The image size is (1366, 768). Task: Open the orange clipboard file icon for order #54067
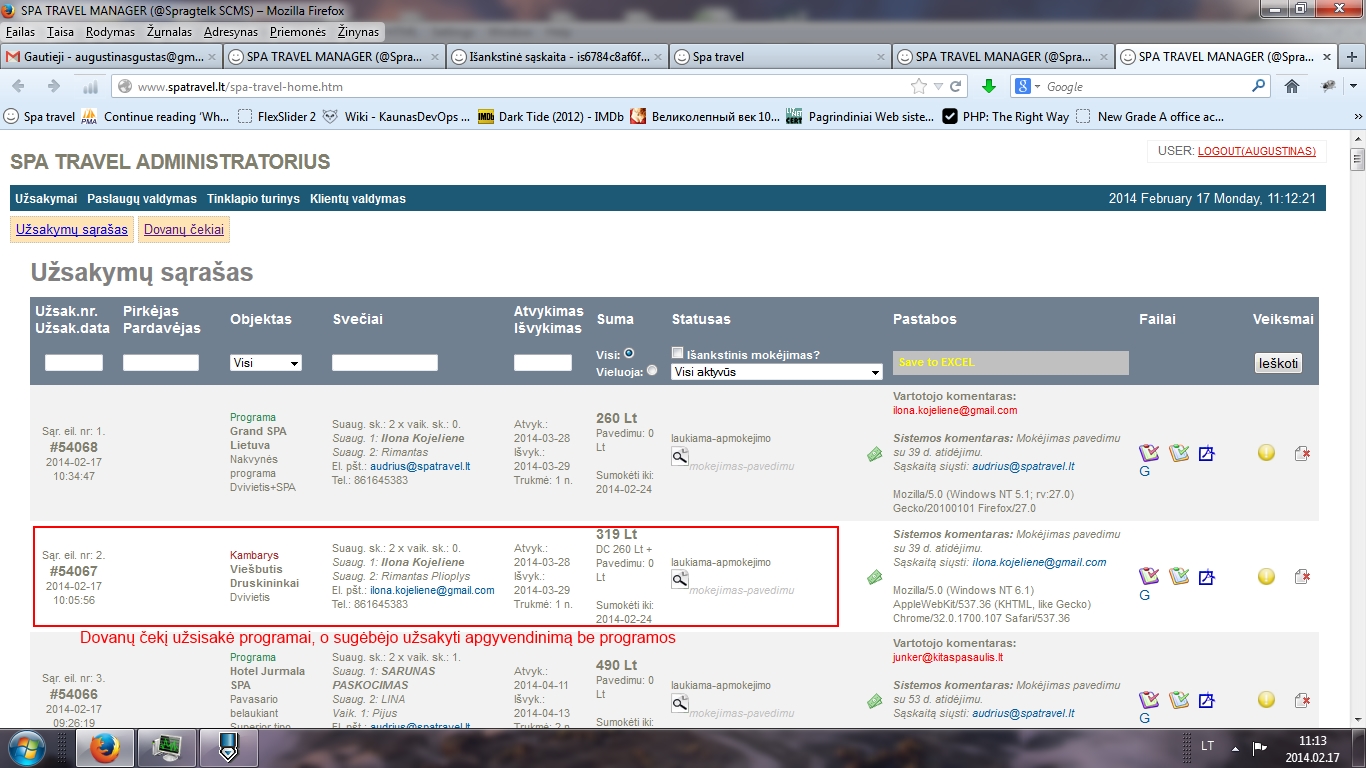(x=1179, y=576)
